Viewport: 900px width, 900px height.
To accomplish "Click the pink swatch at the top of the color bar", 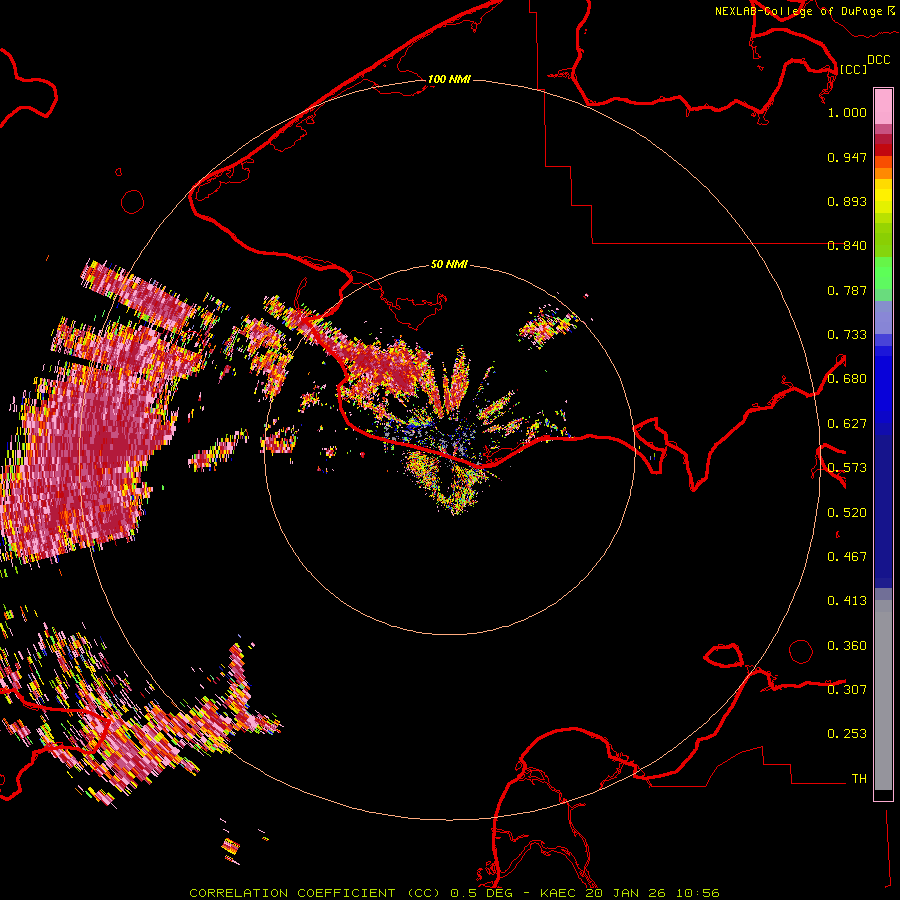I will [883, 107].
